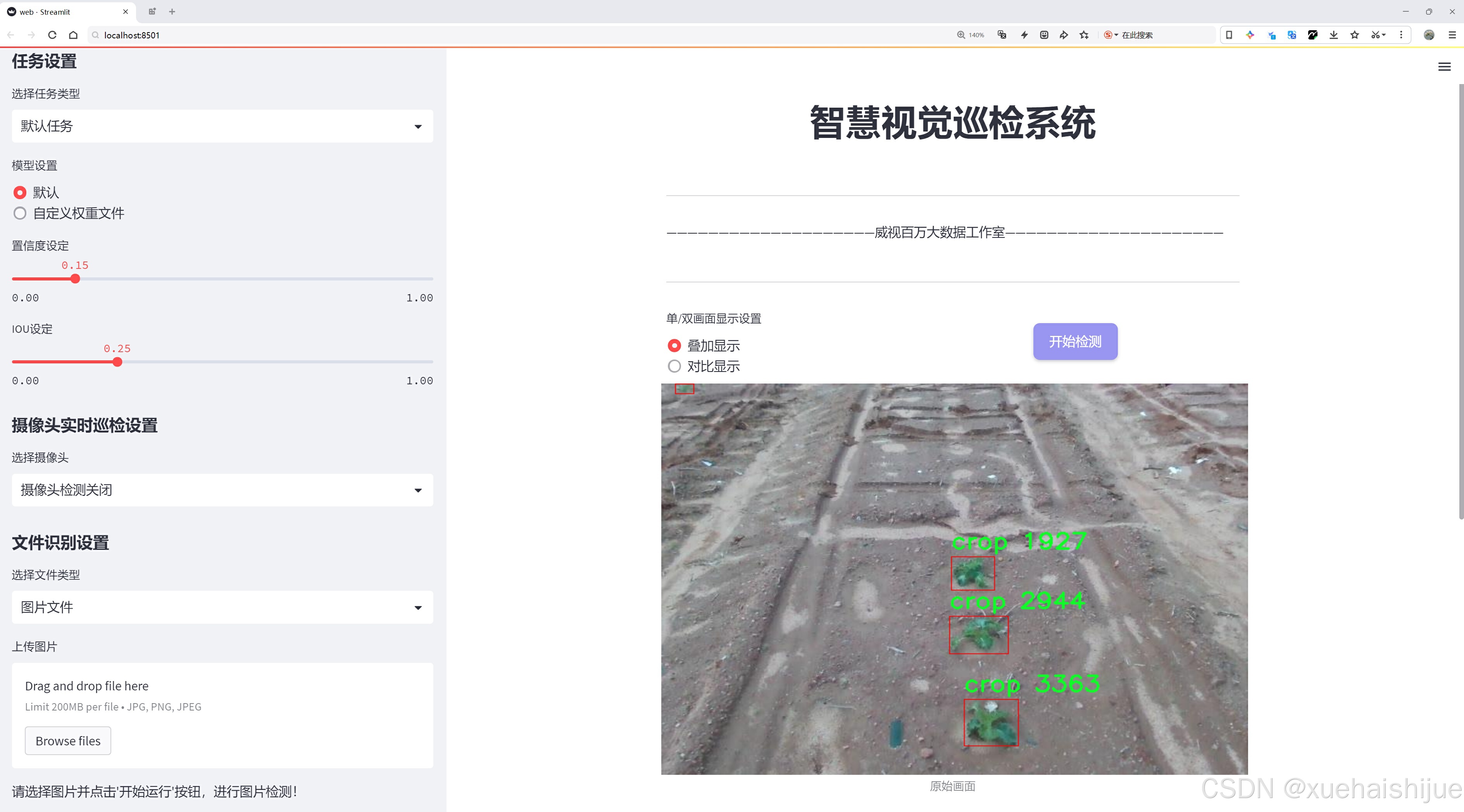Viewport: 1464px width, 812px height.
Task: Reload the page with refresh icon
Action: pos(52,35)
